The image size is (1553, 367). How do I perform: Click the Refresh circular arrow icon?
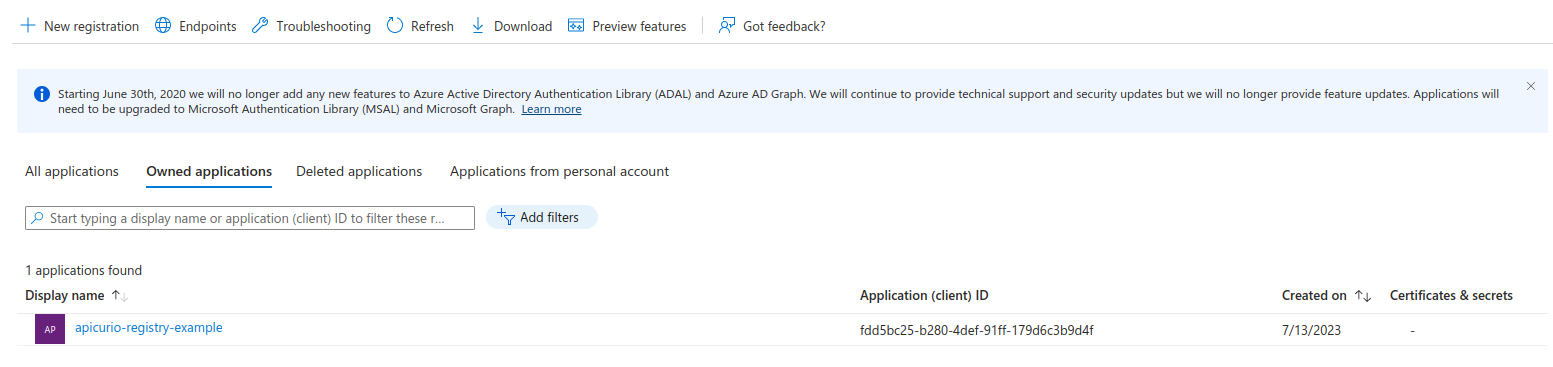click(395, 26)
